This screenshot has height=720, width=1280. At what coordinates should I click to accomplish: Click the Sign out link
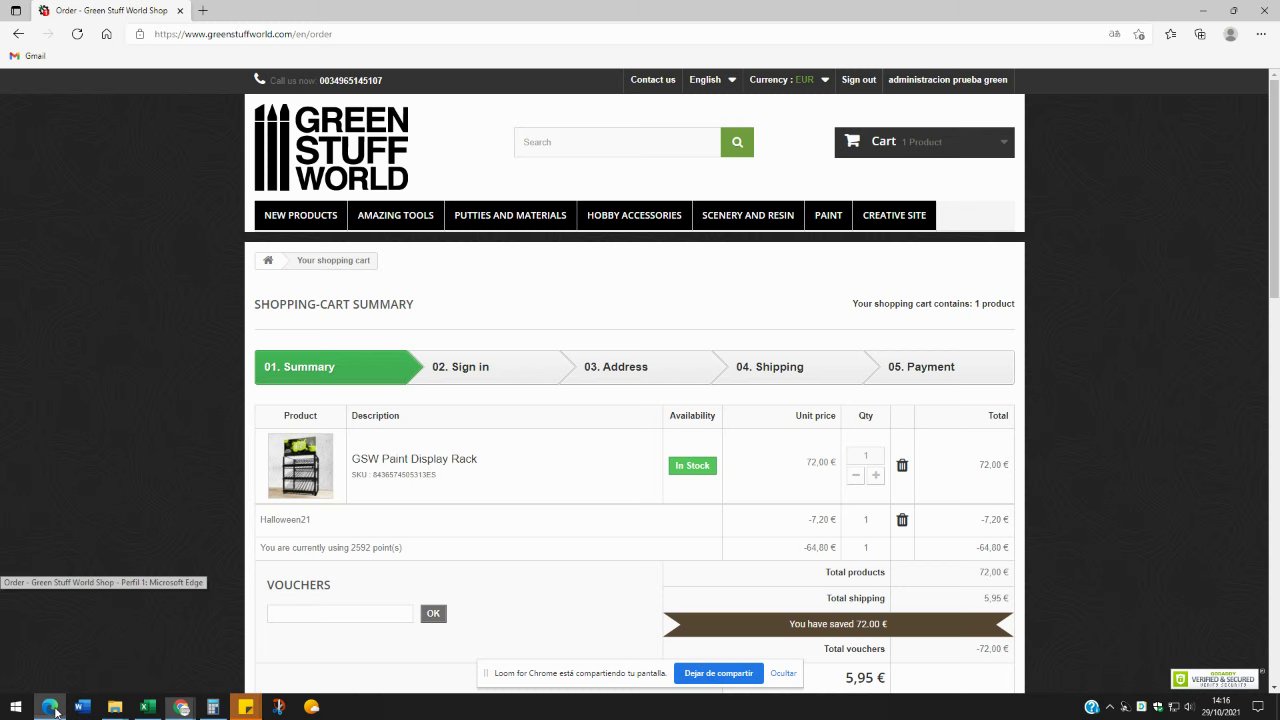click(x=859, y=80)
